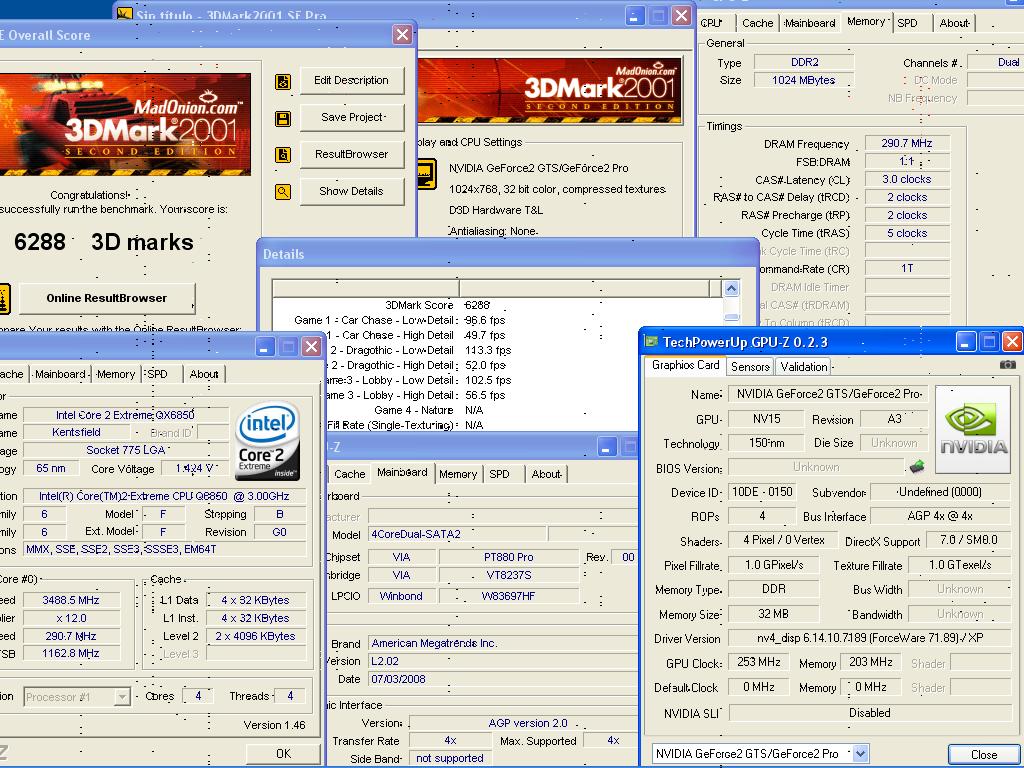Click the Command Rate 1T value

906,268
